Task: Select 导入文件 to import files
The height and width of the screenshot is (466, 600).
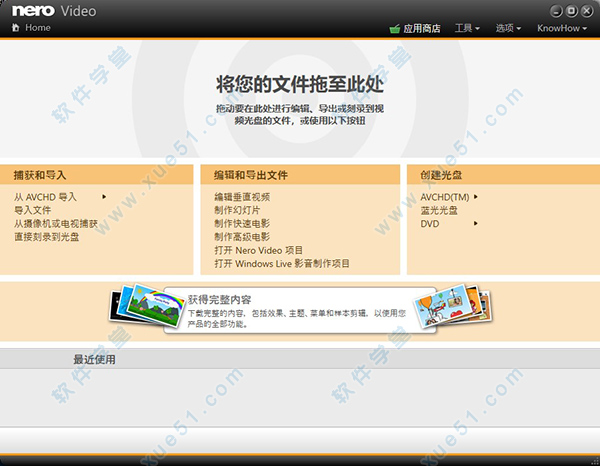Action: click(33, 211)
